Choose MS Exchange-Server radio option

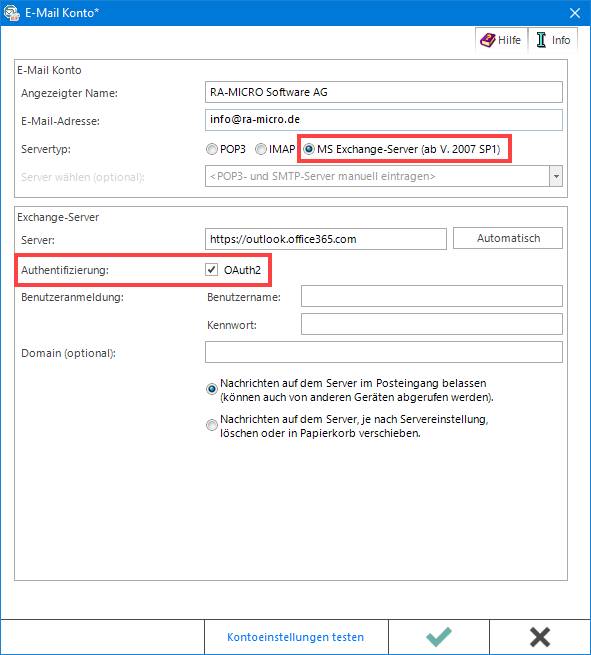click(x=309, y=149)
